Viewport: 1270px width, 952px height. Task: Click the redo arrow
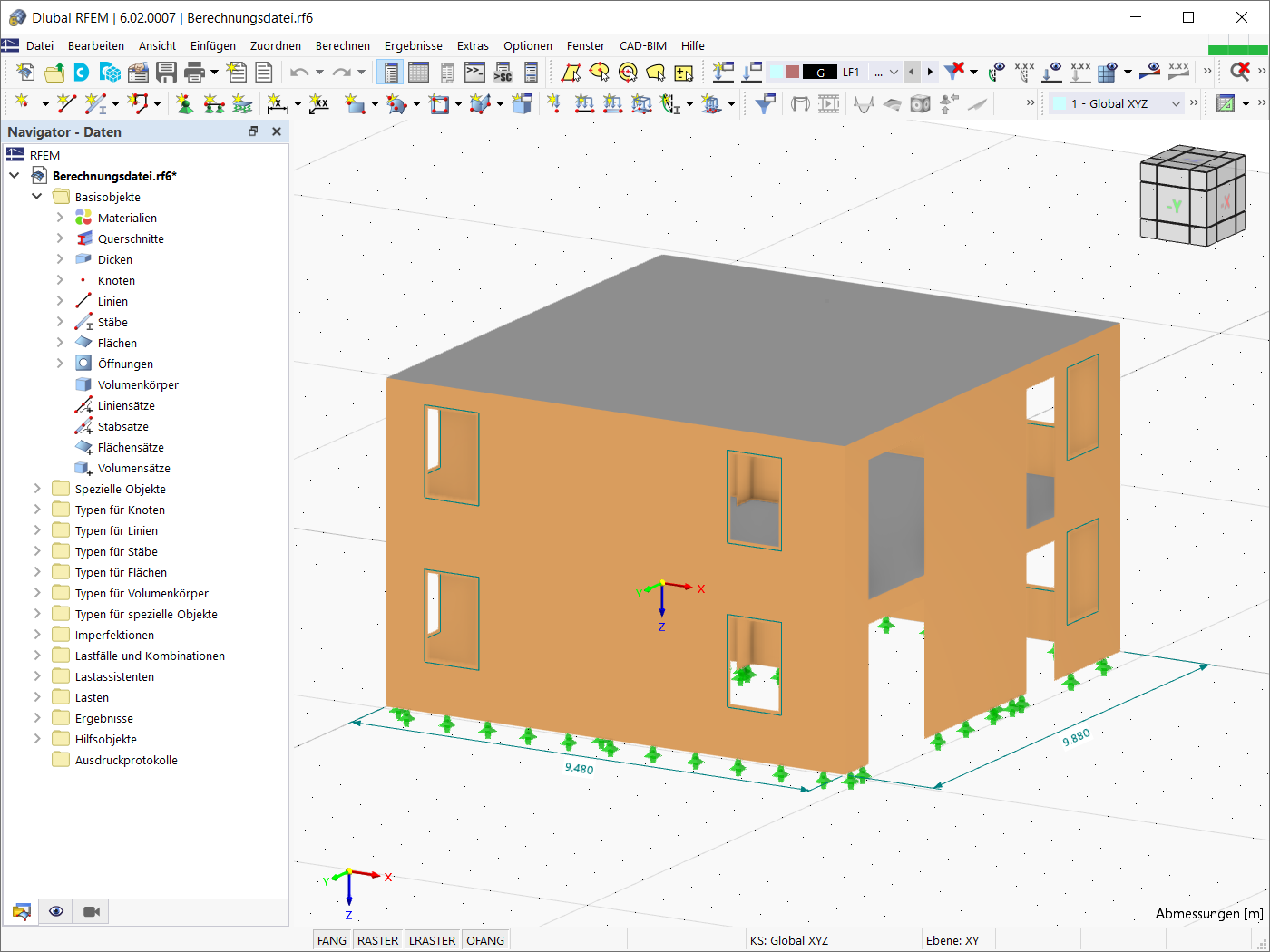(341, 72)
